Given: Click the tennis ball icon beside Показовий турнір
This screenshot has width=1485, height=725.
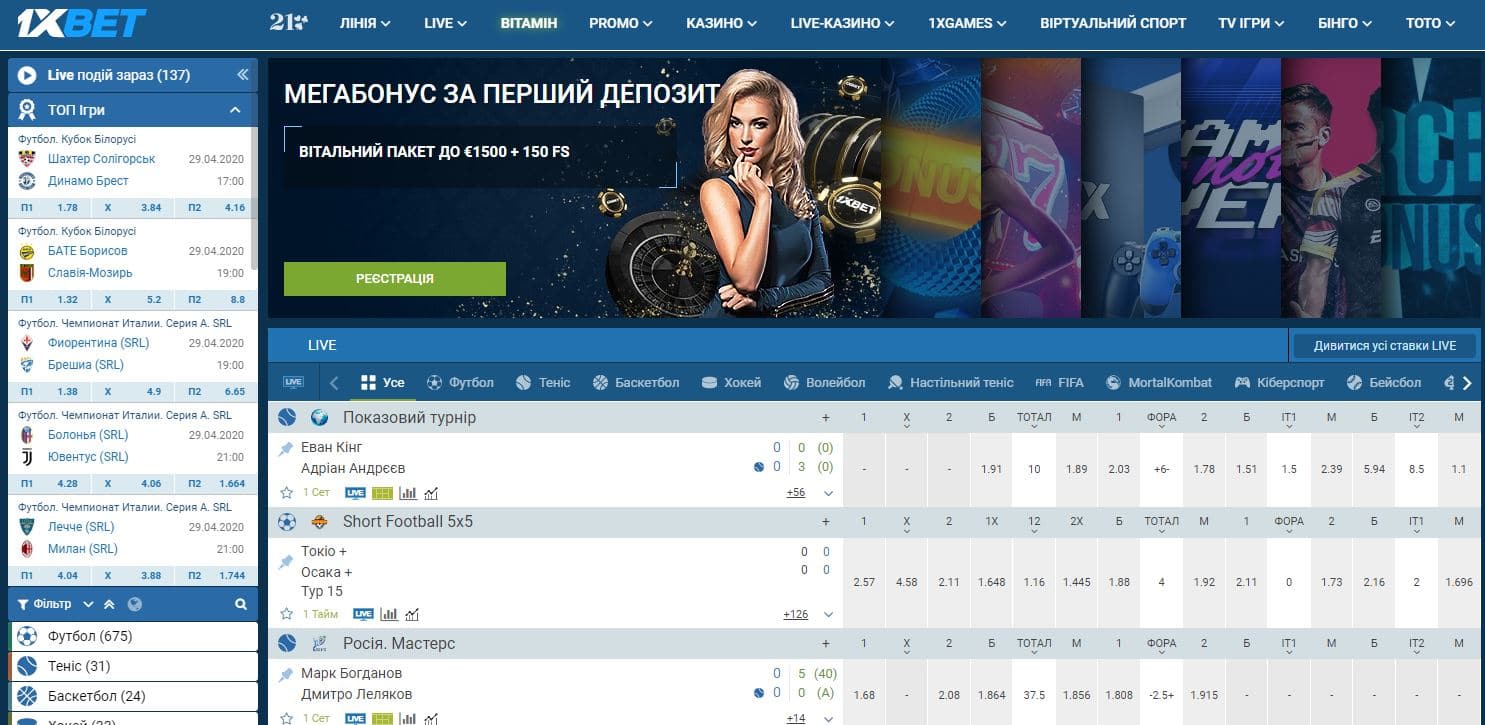Looking at the screenshot, I should [288, 417].
